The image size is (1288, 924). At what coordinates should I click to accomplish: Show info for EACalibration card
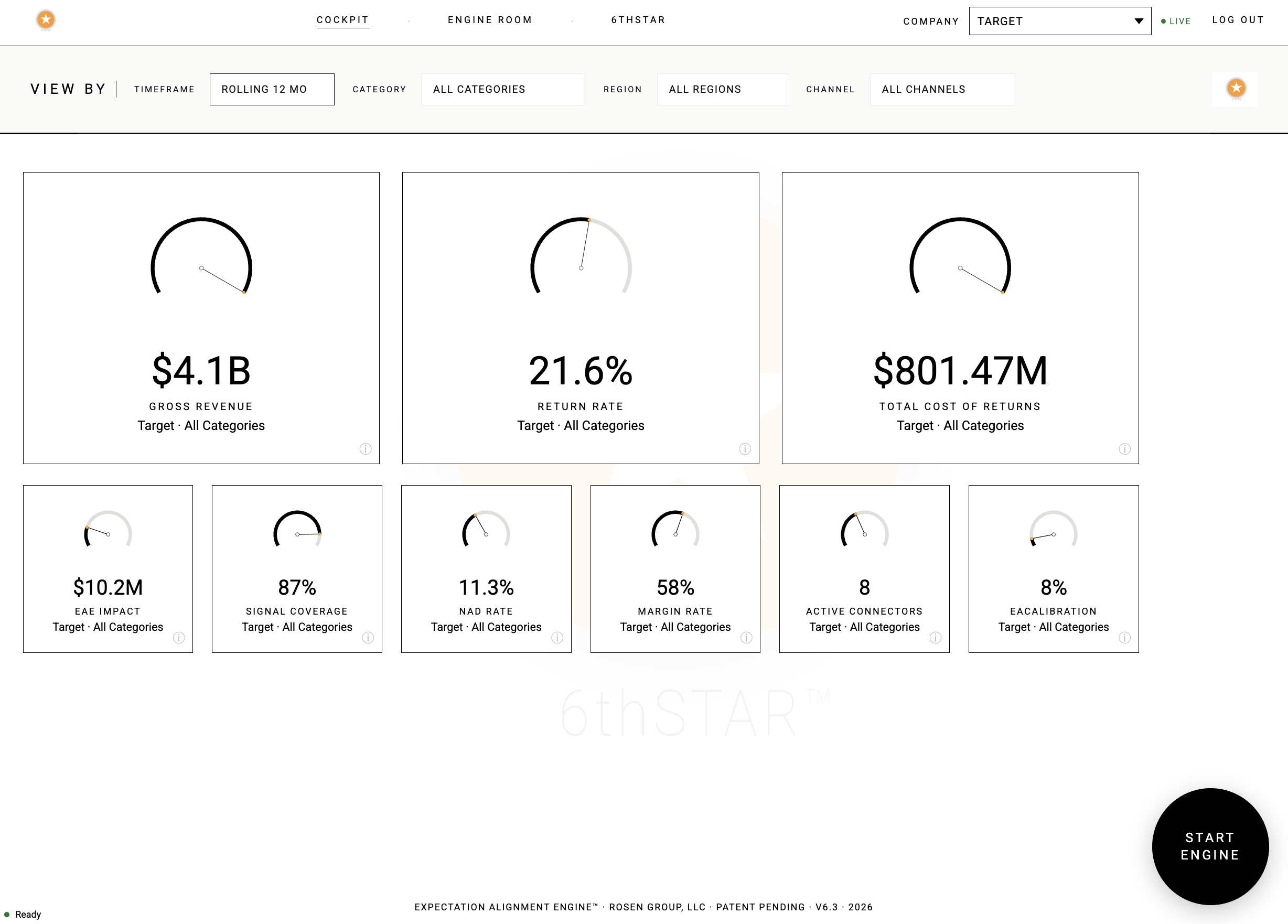coord(1124,637)
